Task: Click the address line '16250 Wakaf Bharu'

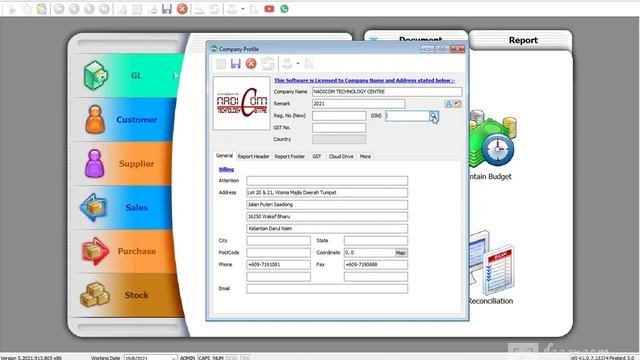Action: [327, 217]
